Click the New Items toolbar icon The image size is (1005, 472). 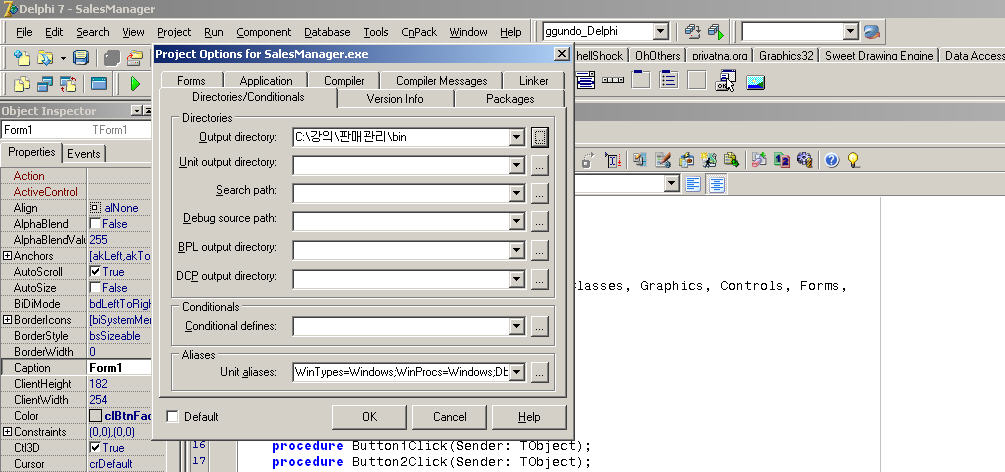(22, 58)
